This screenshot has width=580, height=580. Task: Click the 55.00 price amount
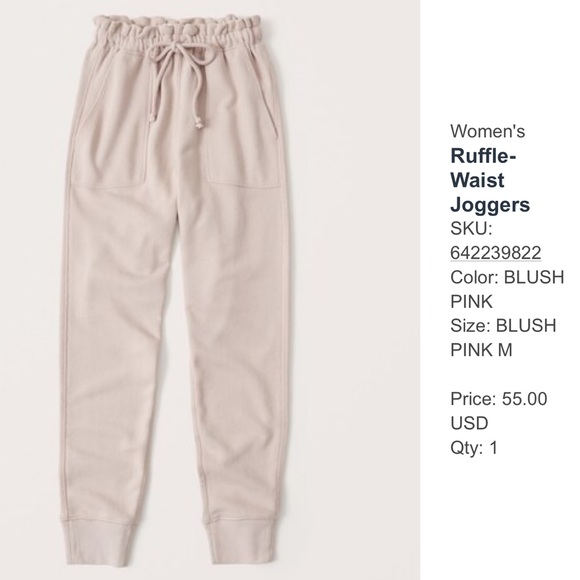524,399
